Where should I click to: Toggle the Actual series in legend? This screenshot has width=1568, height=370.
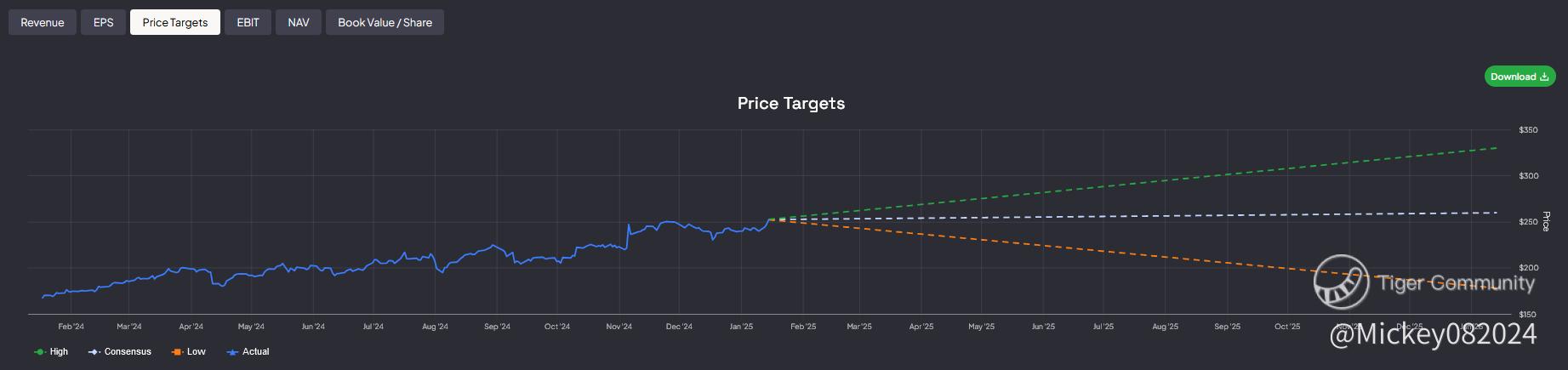coord(255,351)
